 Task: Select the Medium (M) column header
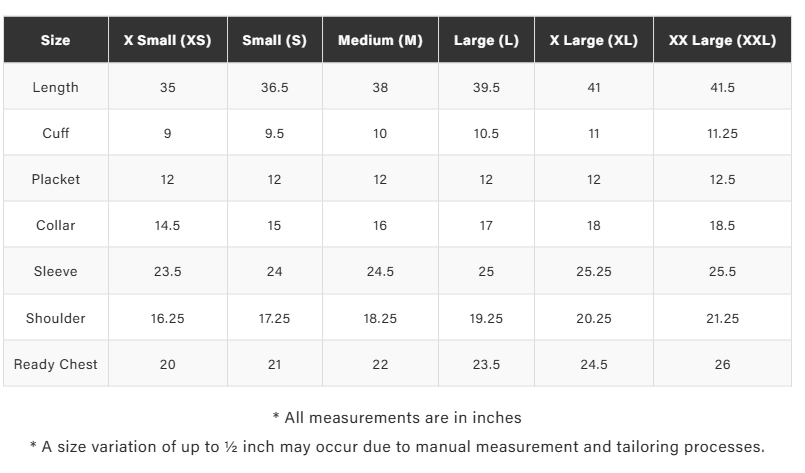point(380,41)
